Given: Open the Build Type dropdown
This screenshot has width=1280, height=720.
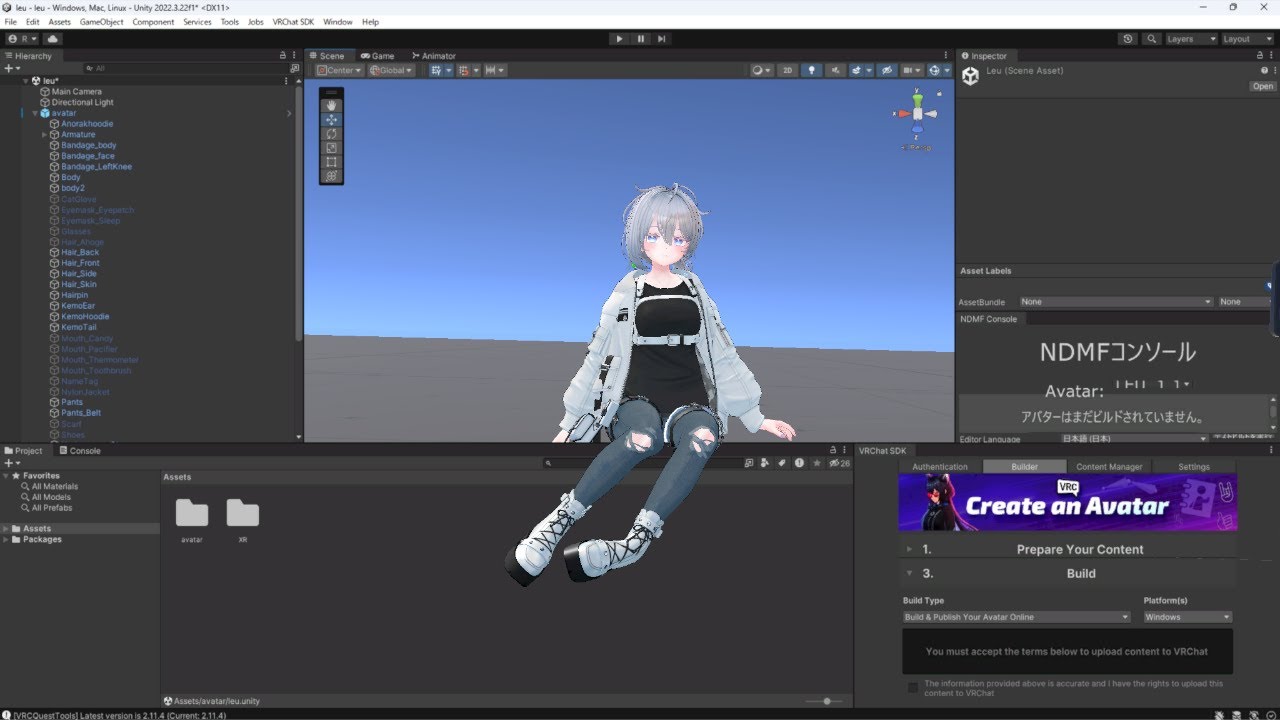Looking at the screenshot, I should [1016, 617].
